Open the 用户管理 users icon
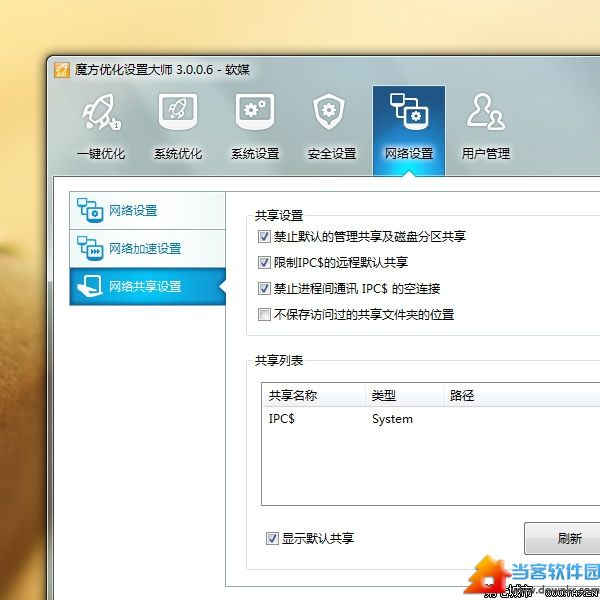 [x=486, y=112]
